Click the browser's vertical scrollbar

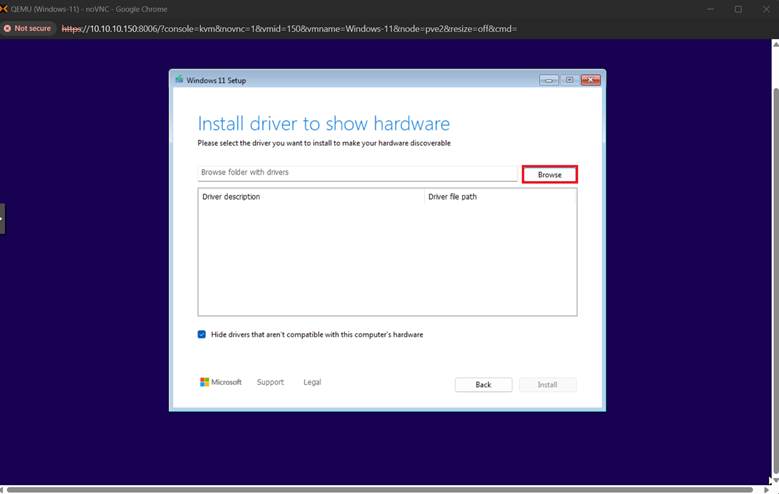point(774,250)
